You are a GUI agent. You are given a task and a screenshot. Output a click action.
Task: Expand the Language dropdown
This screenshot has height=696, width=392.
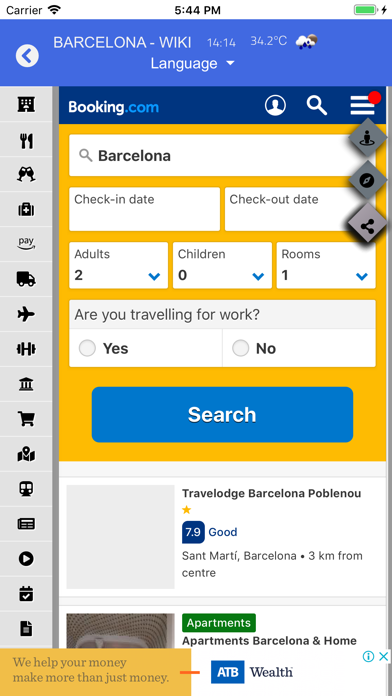pyautogui.click(x=192, y=63)
